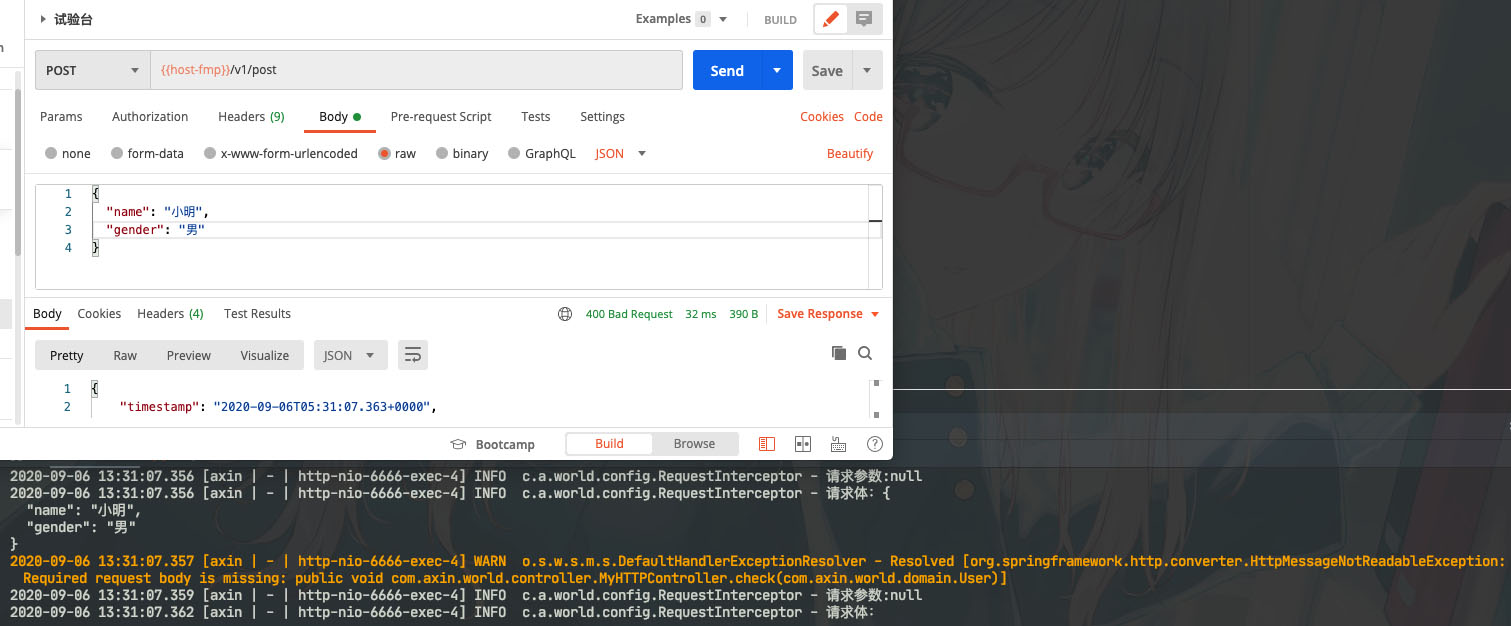
Task: Switch to the Headers (9) tab
Action: (250, 116)
